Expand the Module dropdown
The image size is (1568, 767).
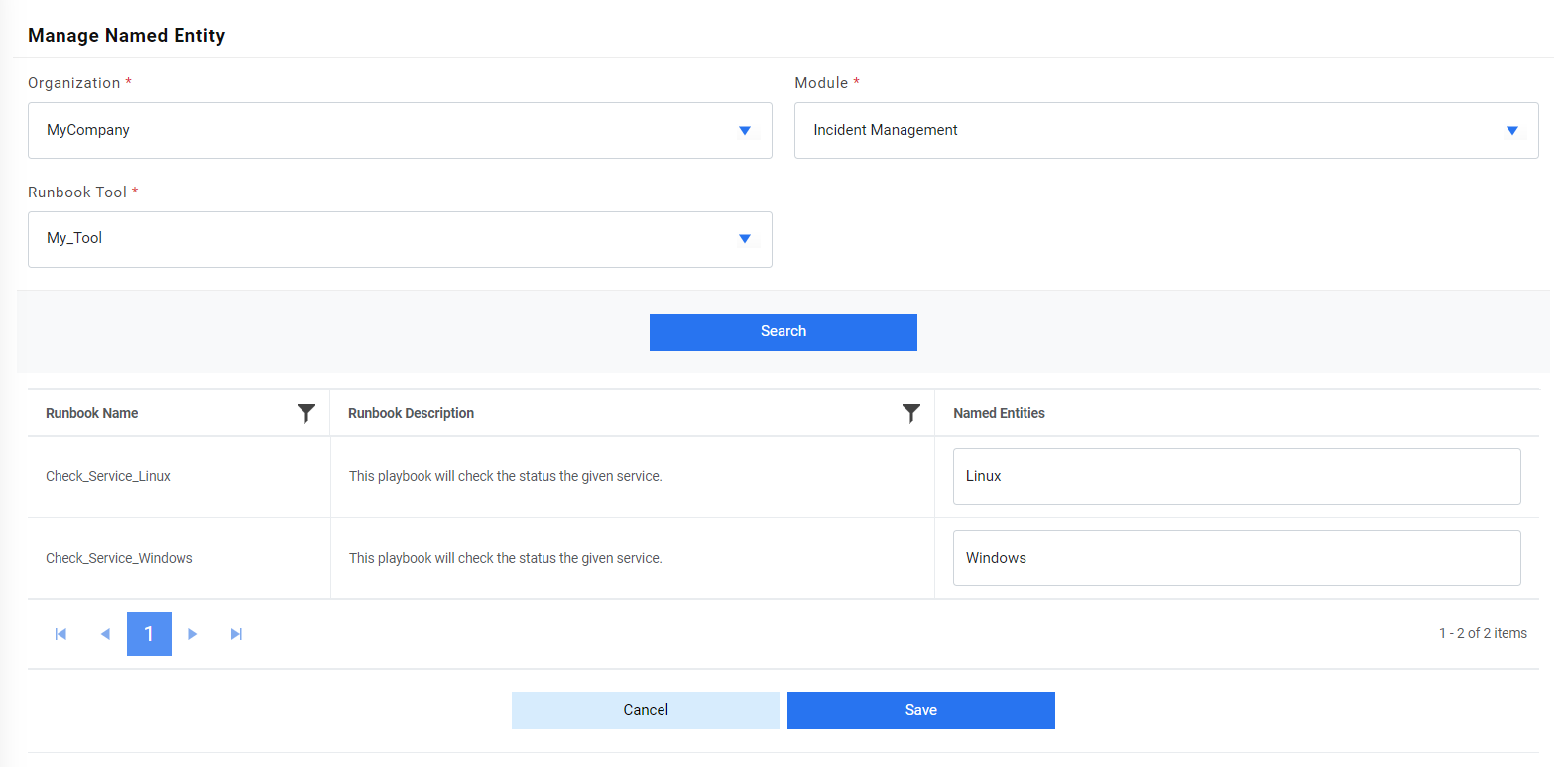1165,130
